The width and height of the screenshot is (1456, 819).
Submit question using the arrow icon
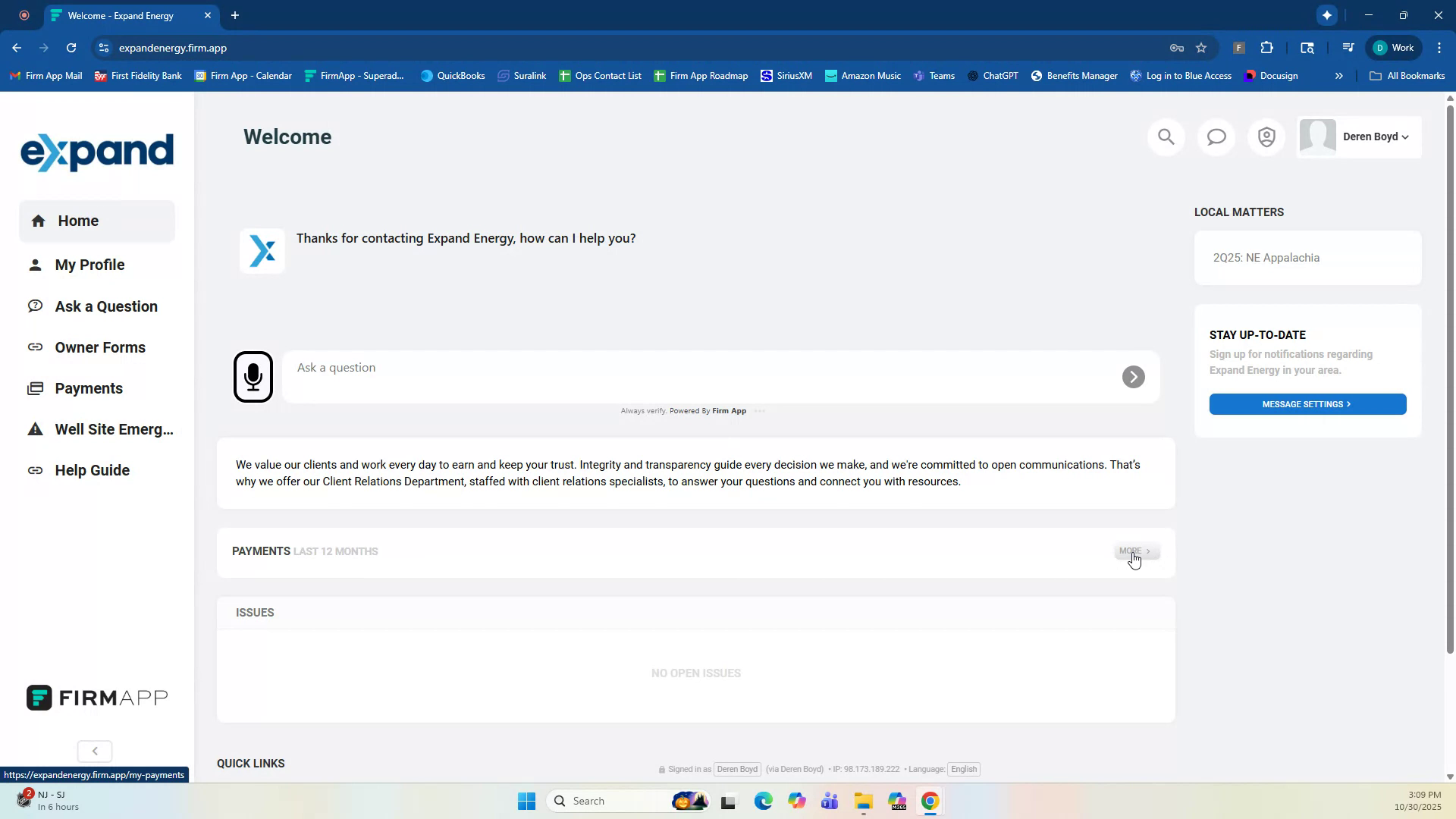[x=1132, y=376]
